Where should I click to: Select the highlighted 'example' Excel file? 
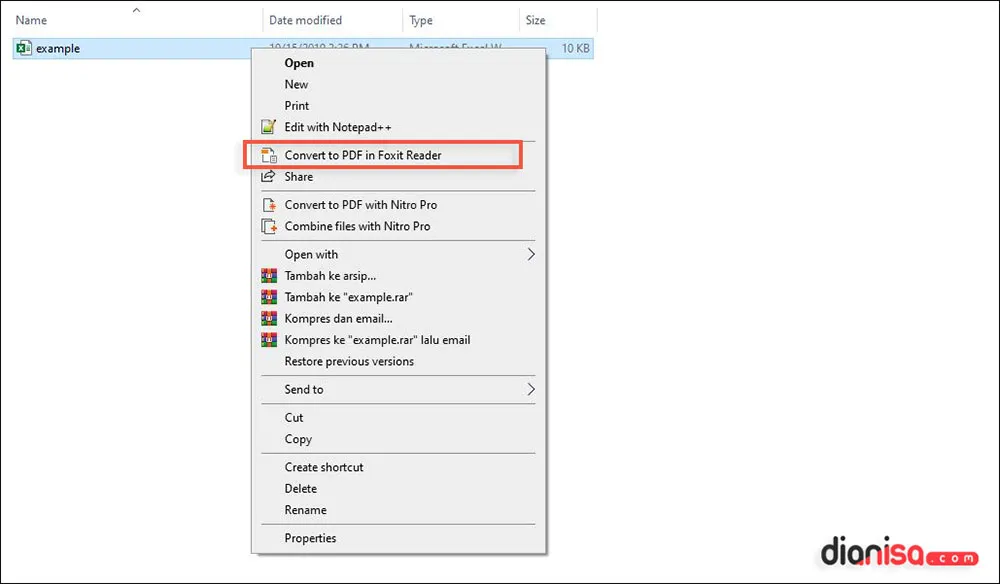click(58, 48)
